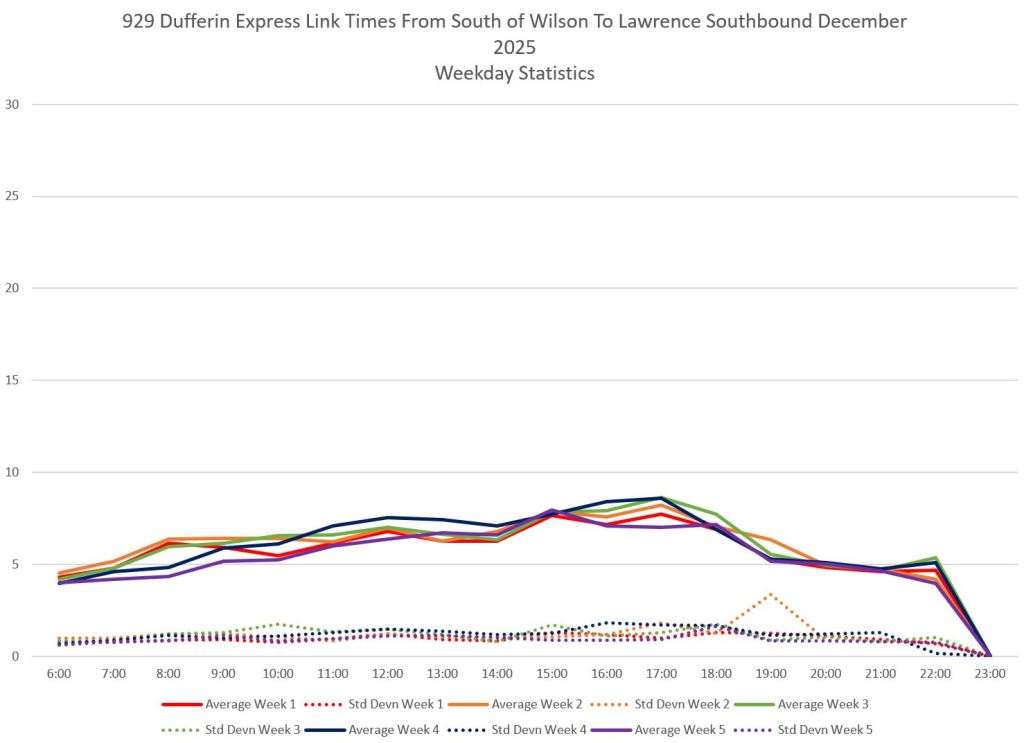The width and height of the screenshot is (1024, 743).
Task: Select the 5 value on the vertical axis
Action: [x=15, y=564]
